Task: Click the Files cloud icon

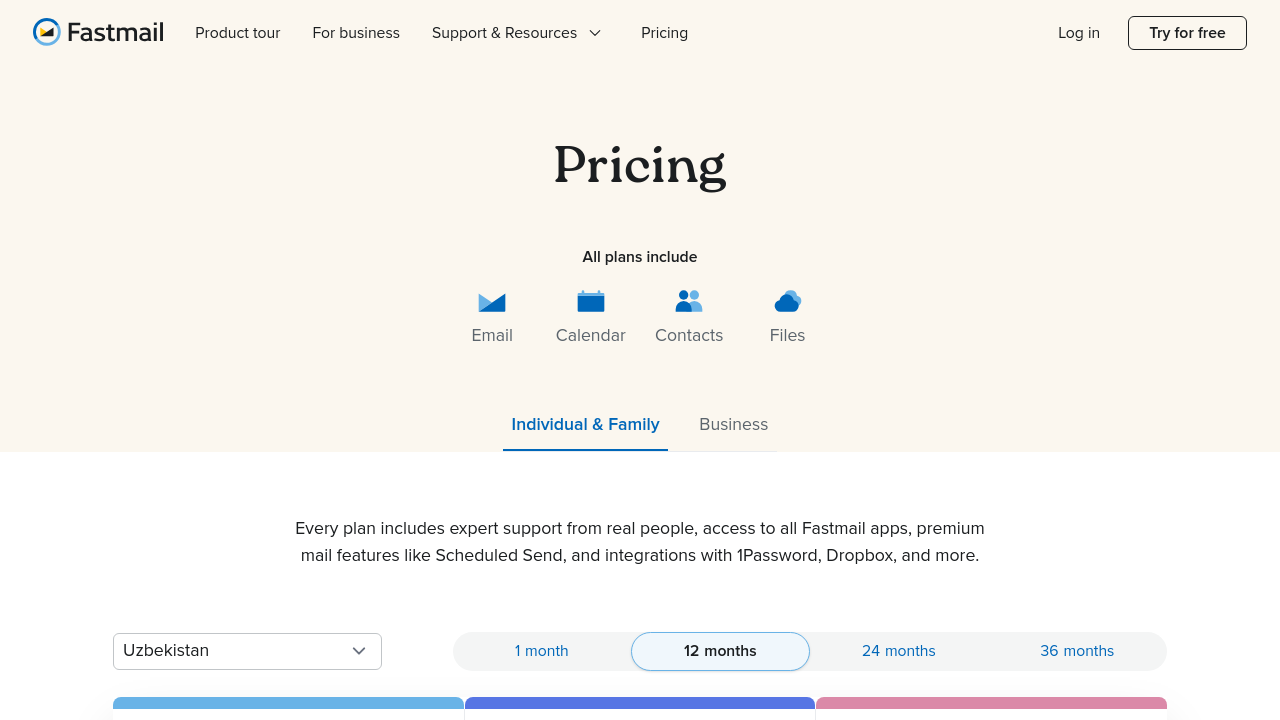Action: click(788, 301)
